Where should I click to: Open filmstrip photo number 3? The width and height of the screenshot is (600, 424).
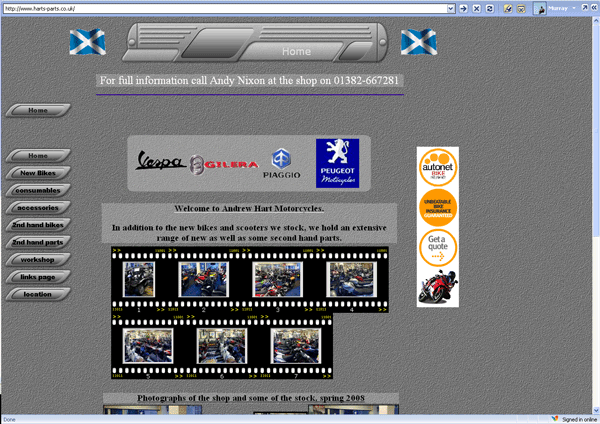coord(277,279)
